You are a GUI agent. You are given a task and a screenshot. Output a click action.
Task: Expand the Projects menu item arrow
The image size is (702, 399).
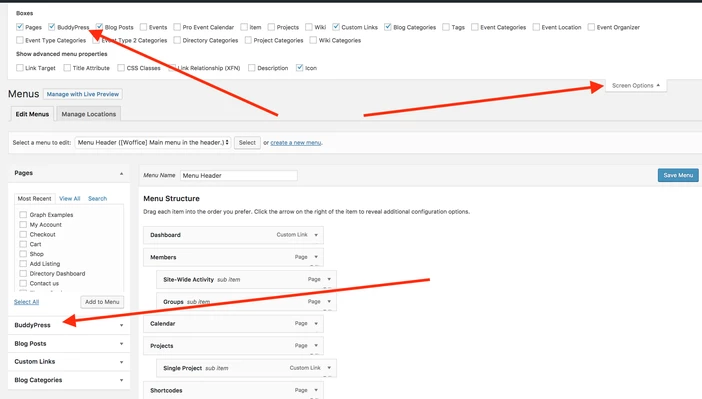coord(316,346)
